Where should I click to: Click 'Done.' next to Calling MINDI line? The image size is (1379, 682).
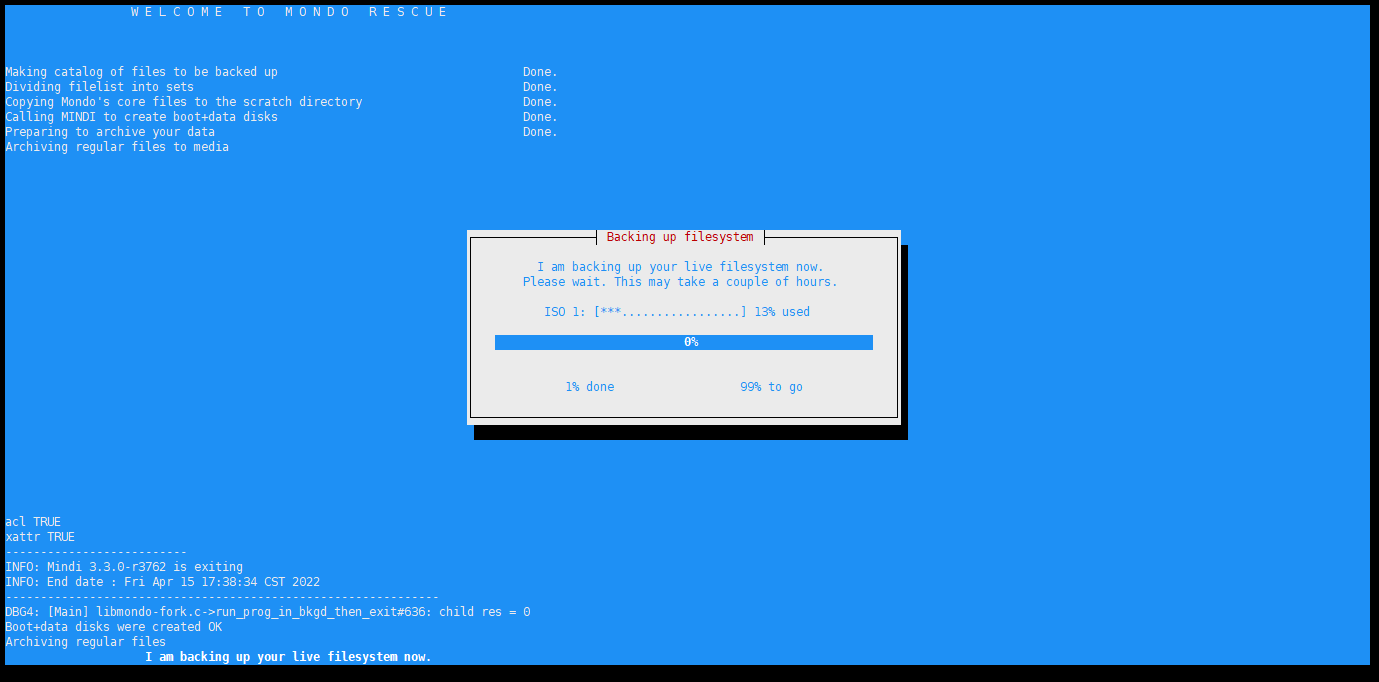point(540,117)
